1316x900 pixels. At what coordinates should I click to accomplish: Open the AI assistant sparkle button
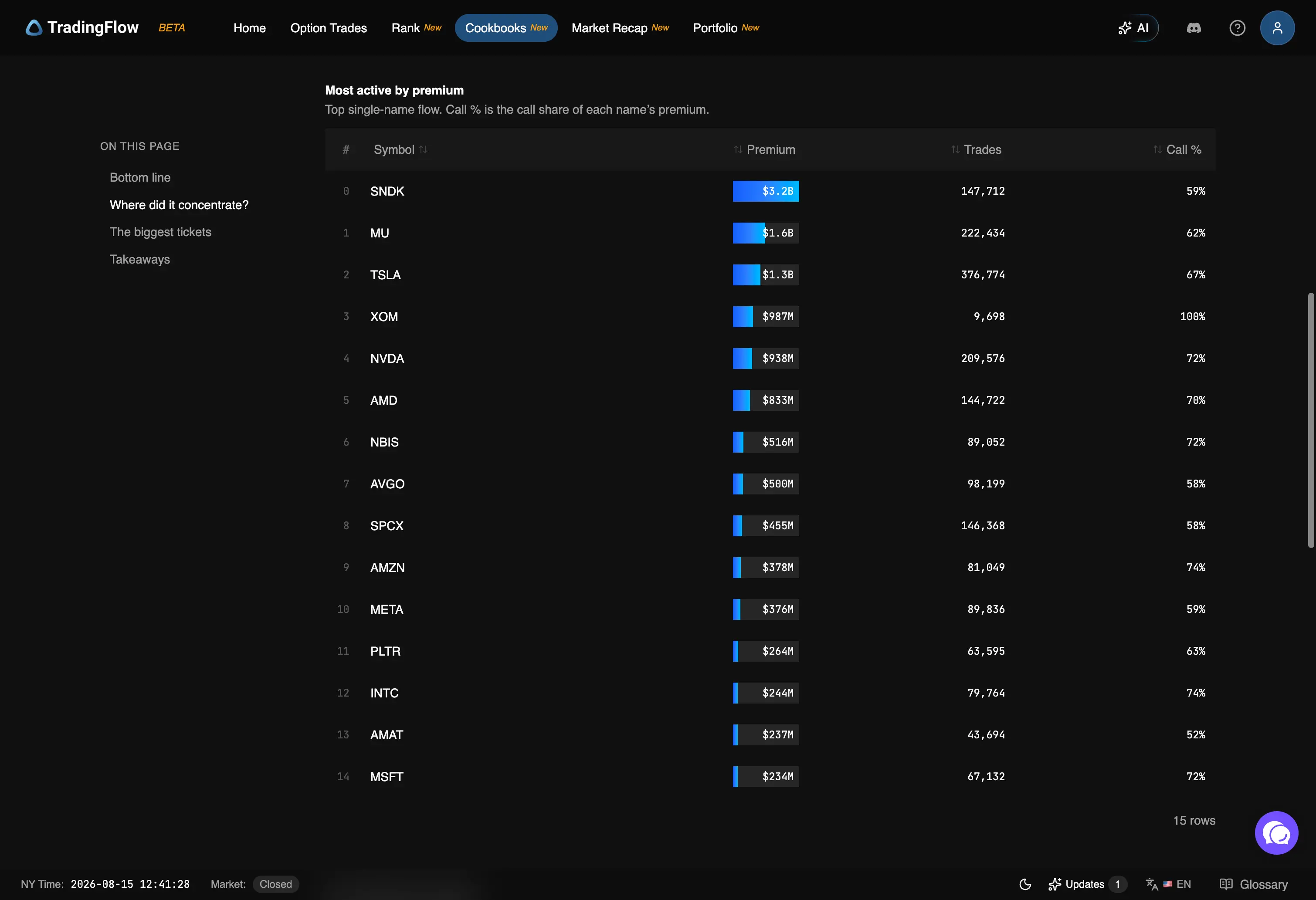point(1134,28)
